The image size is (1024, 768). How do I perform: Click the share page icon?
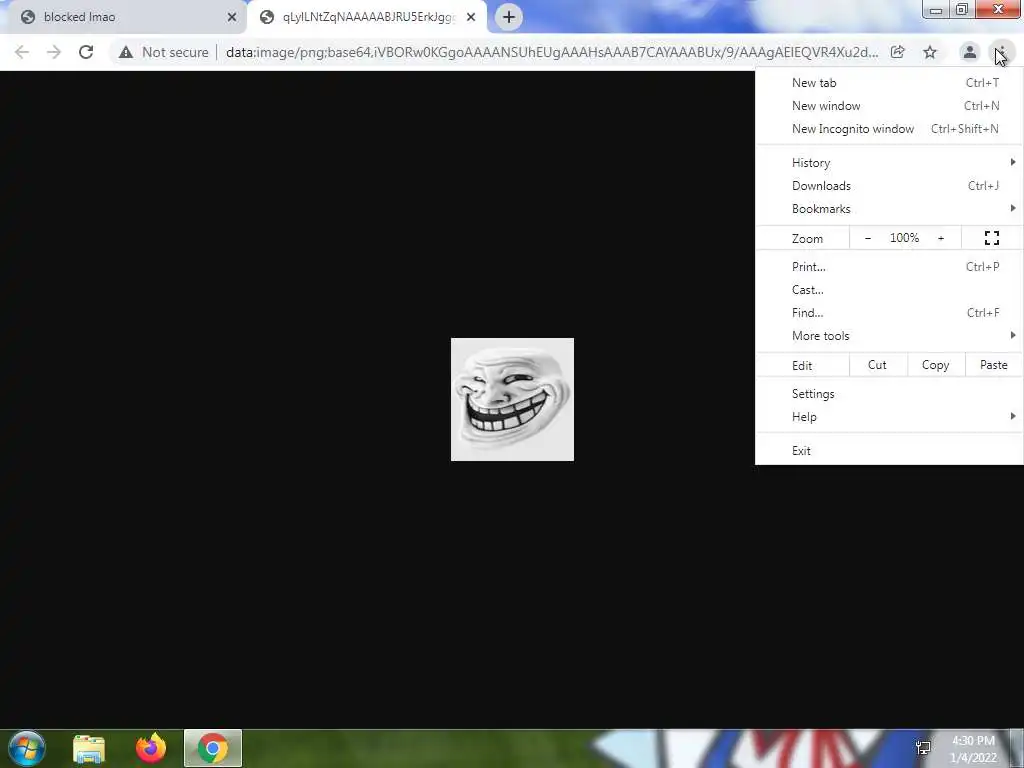(897, 52)
